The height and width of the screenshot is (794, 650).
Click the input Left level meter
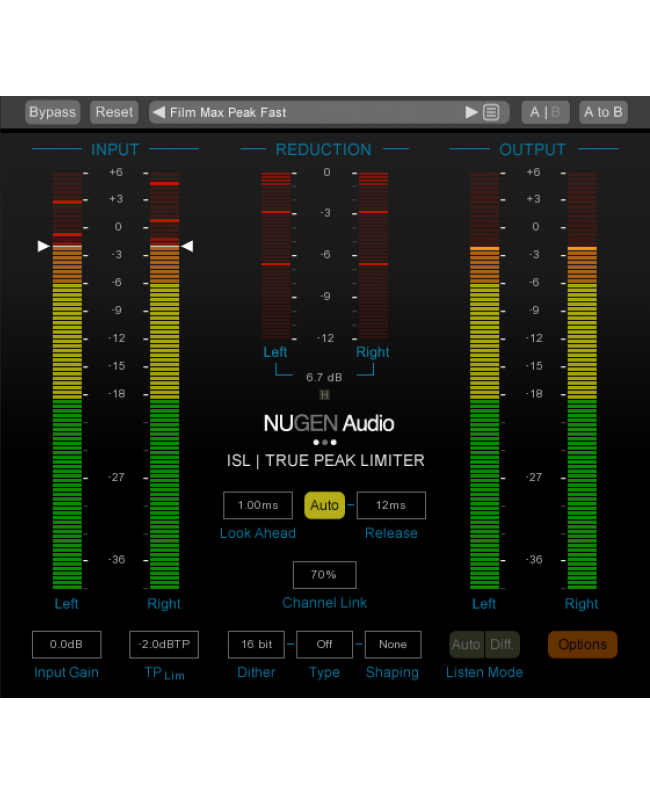[x=67, y=380]
